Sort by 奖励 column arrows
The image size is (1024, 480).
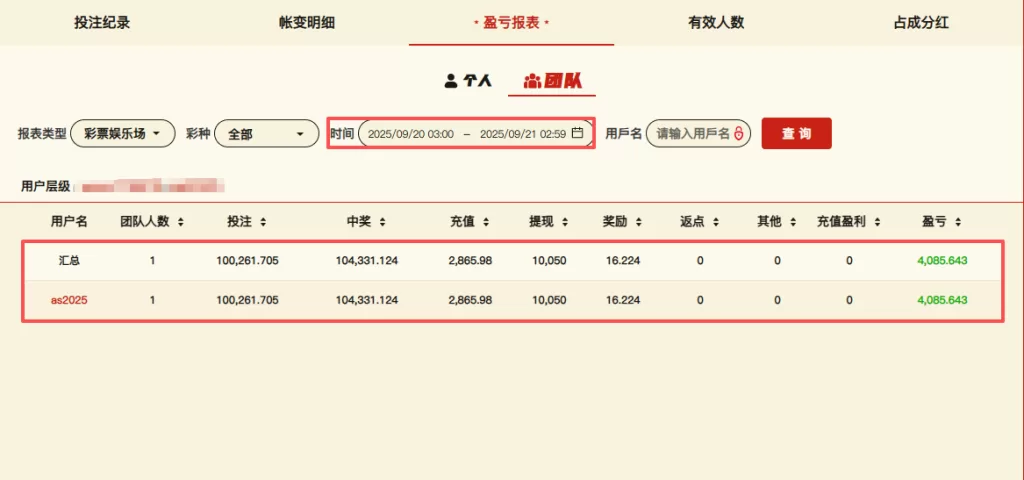coord(638,221)
